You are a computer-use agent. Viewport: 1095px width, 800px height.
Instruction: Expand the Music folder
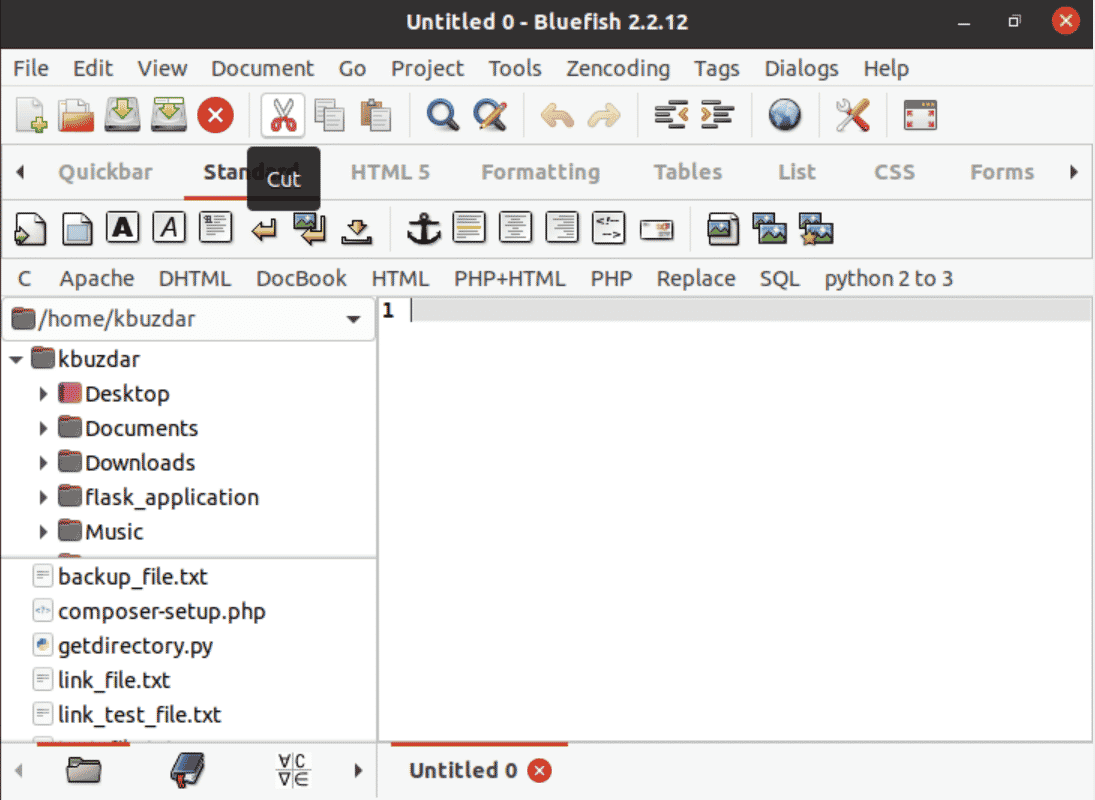(43, 532)
